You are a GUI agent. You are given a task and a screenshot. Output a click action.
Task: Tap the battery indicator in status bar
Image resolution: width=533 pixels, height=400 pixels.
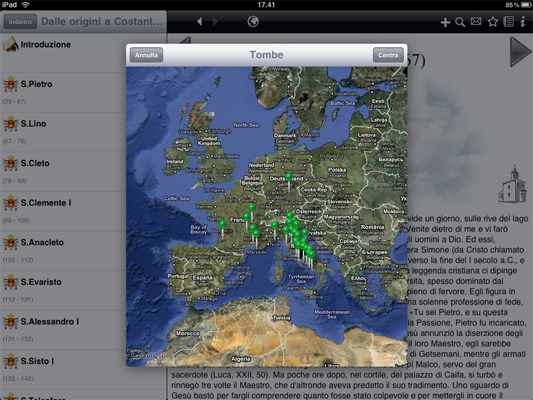click(525, 5)
